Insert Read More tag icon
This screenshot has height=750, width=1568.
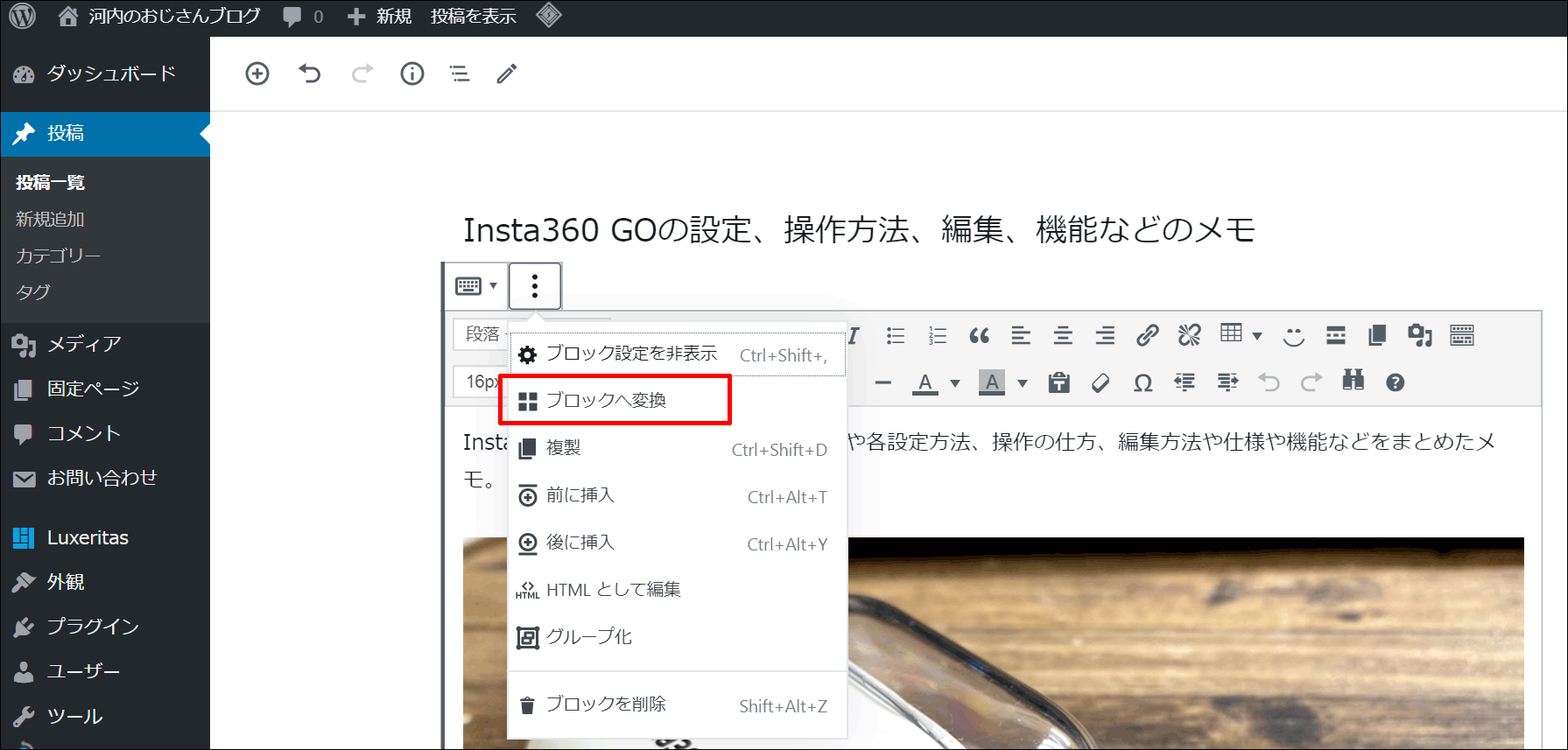[x=1336, y=335]
